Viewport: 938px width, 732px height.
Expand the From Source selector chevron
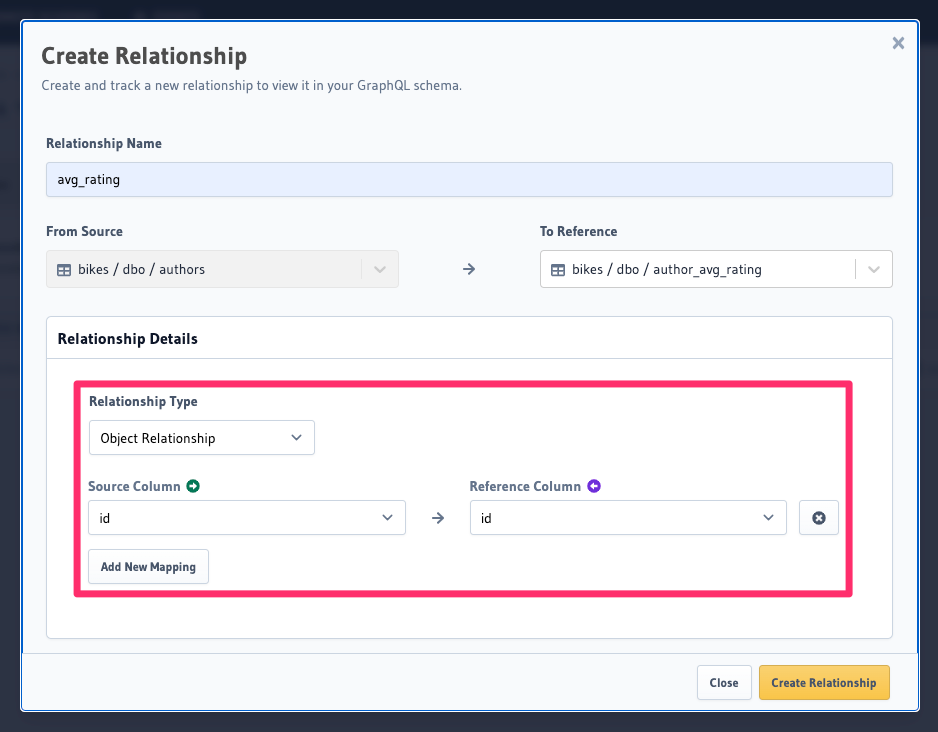[379, 269]
